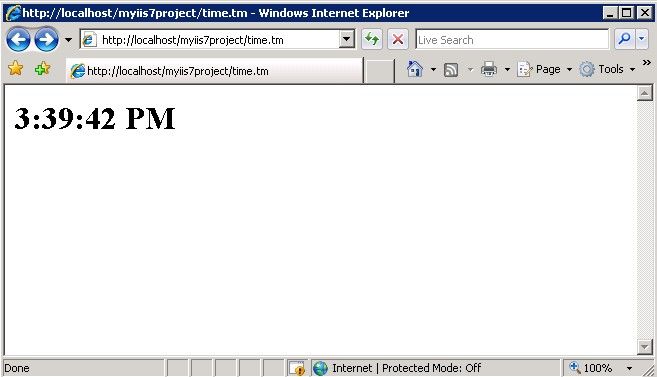Click the scrollbar down arrow
Image resolution: width=657 pixels, height=377 pixels.
coord(645,346)
